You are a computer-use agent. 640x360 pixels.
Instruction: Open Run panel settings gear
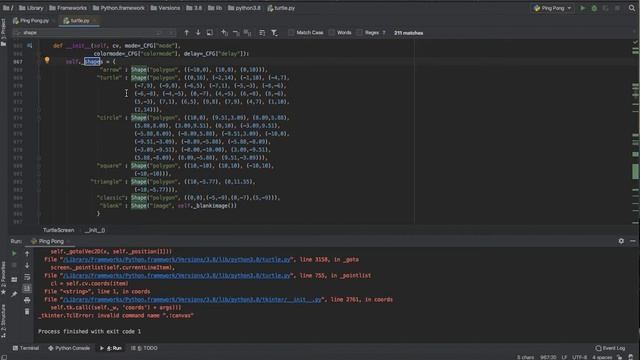coord(621,241)
